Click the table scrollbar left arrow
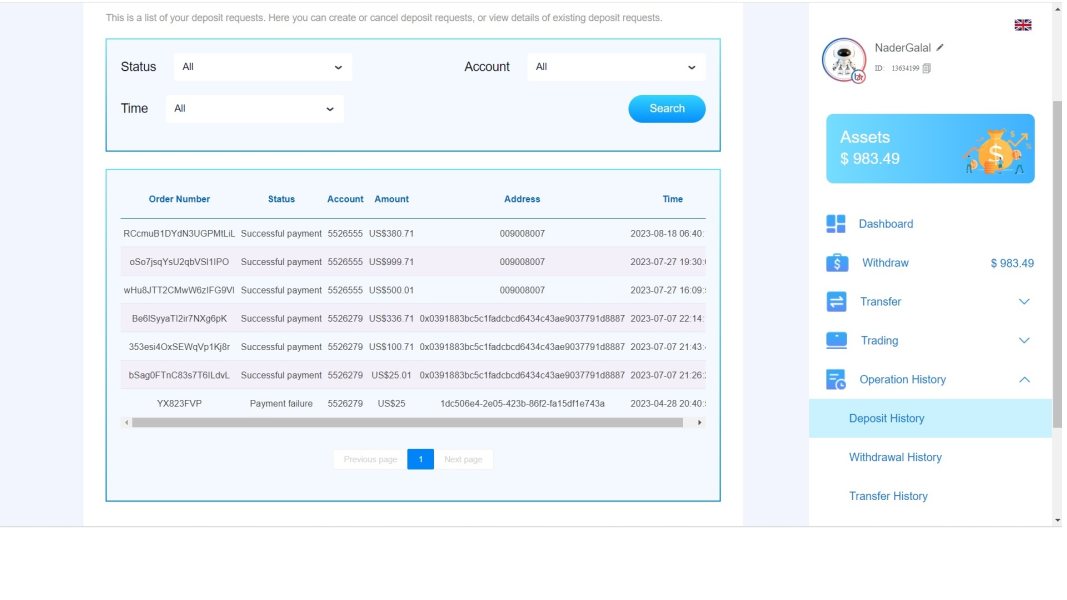The image size is (1067, 600). click(126, 422)
